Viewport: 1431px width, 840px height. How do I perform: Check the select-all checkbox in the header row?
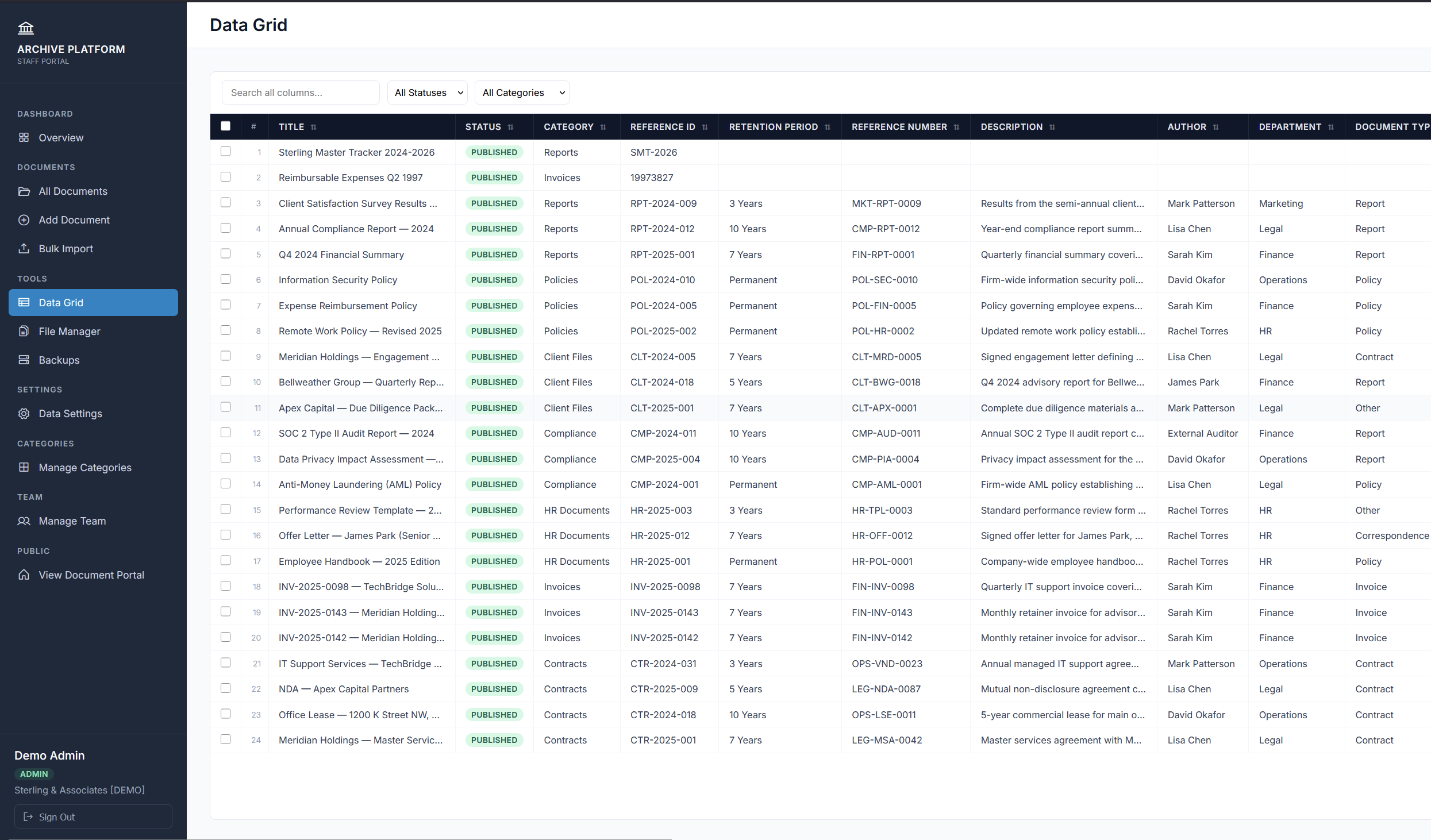click(x=225, y=125)
